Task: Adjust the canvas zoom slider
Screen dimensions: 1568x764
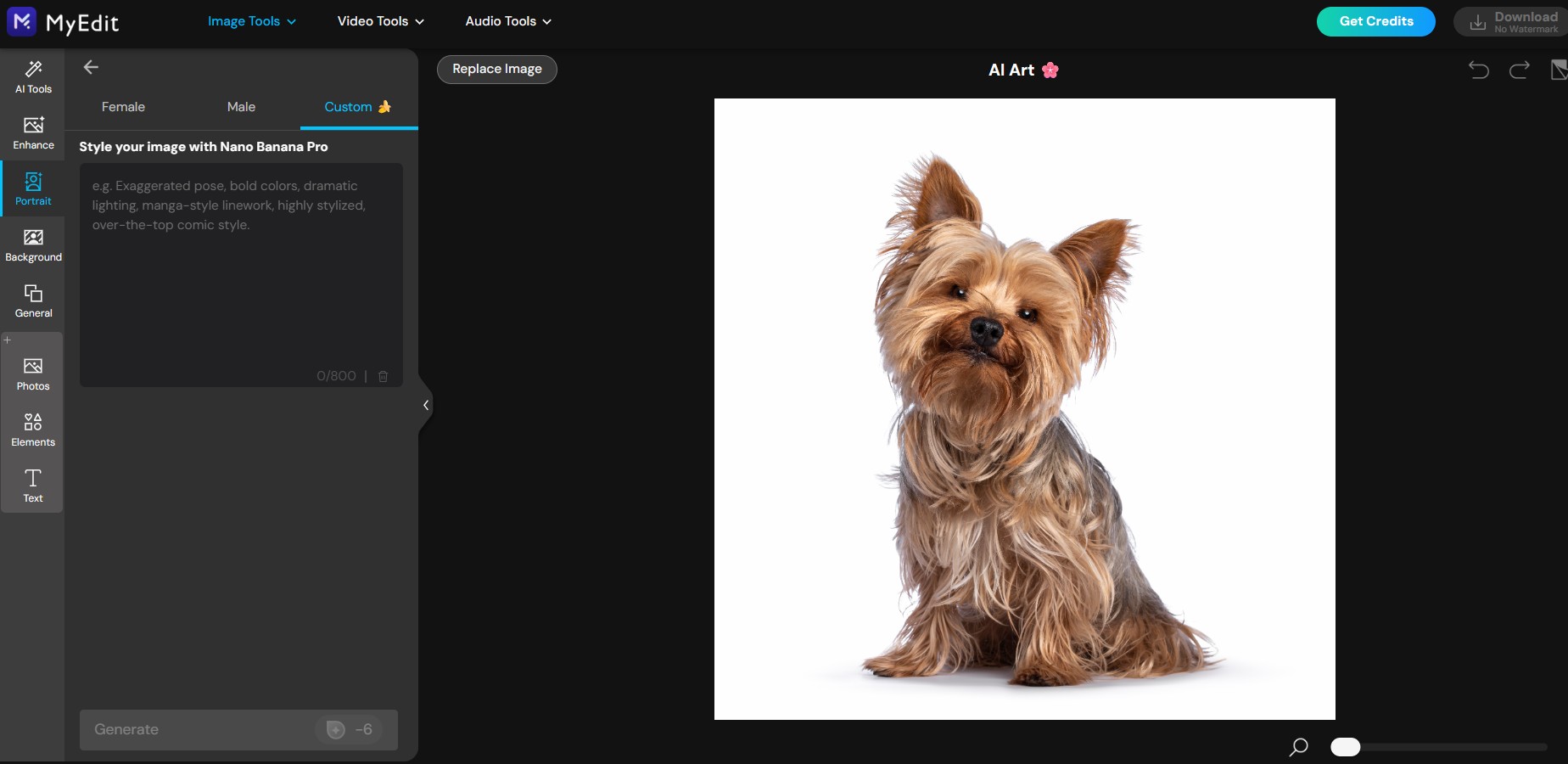Action: [1345, 748]
